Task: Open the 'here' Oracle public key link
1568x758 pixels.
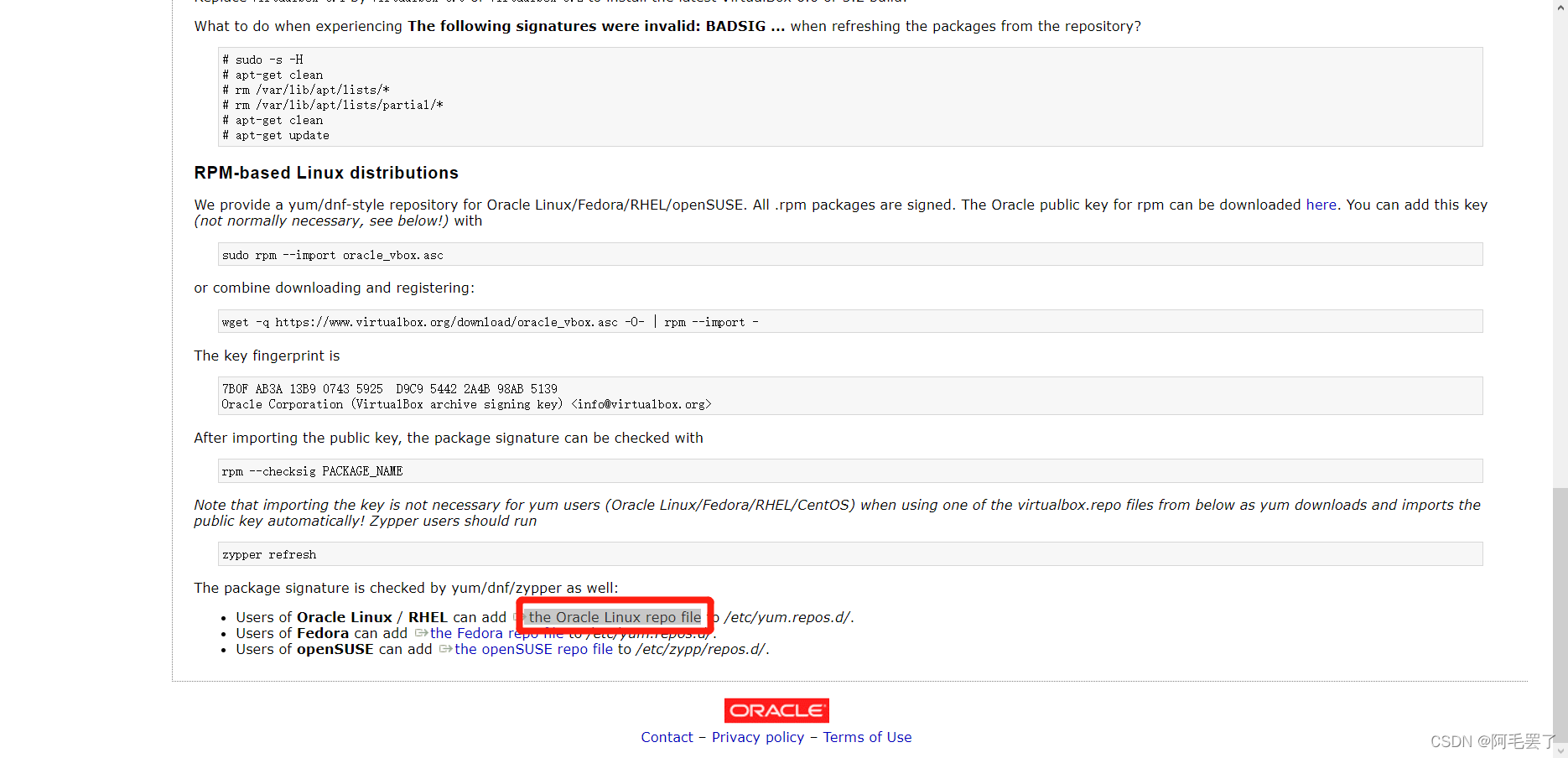Action: pyautogui.click(x=1321, y=205)
